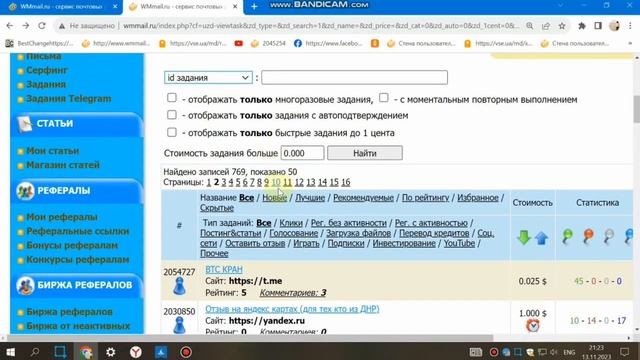The height and width of the screenshot is (360, 640).
Task: Open the YouTube bookmark icon
Action: (x=238, y=43)
